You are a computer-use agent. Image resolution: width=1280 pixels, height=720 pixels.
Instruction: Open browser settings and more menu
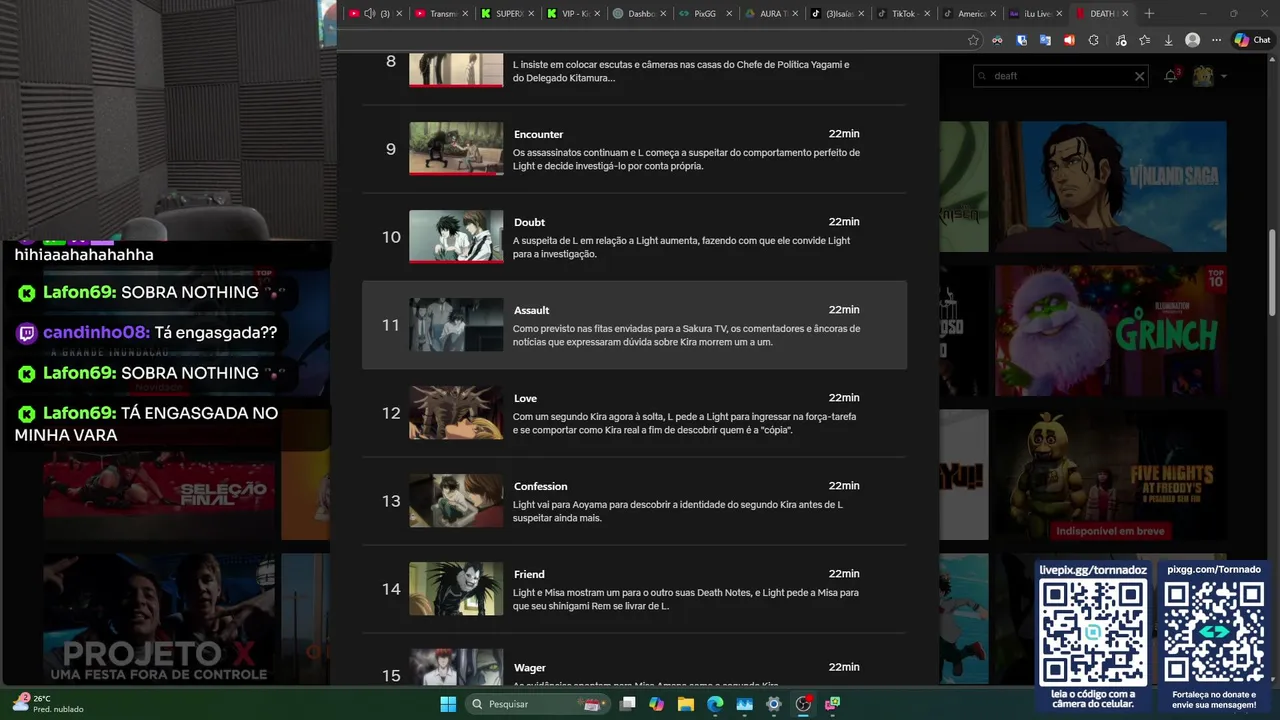[x=1216, y=40]
